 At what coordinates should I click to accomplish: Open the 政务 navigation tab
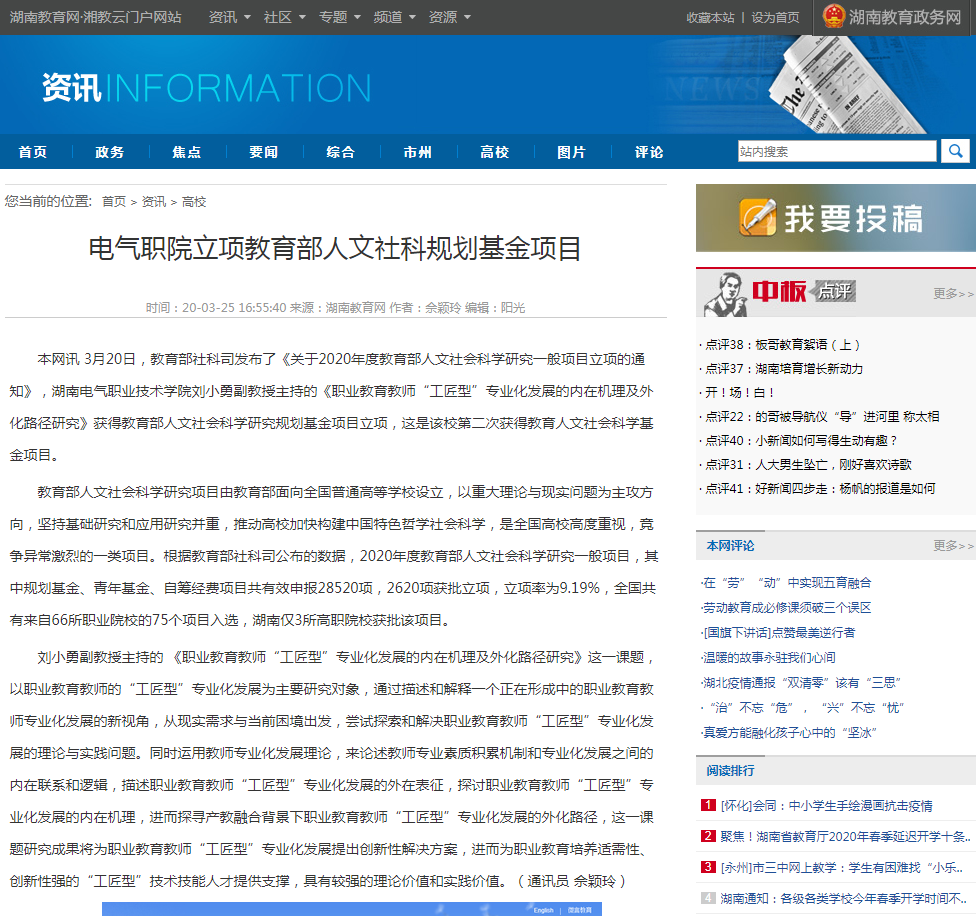coord(110,152)
